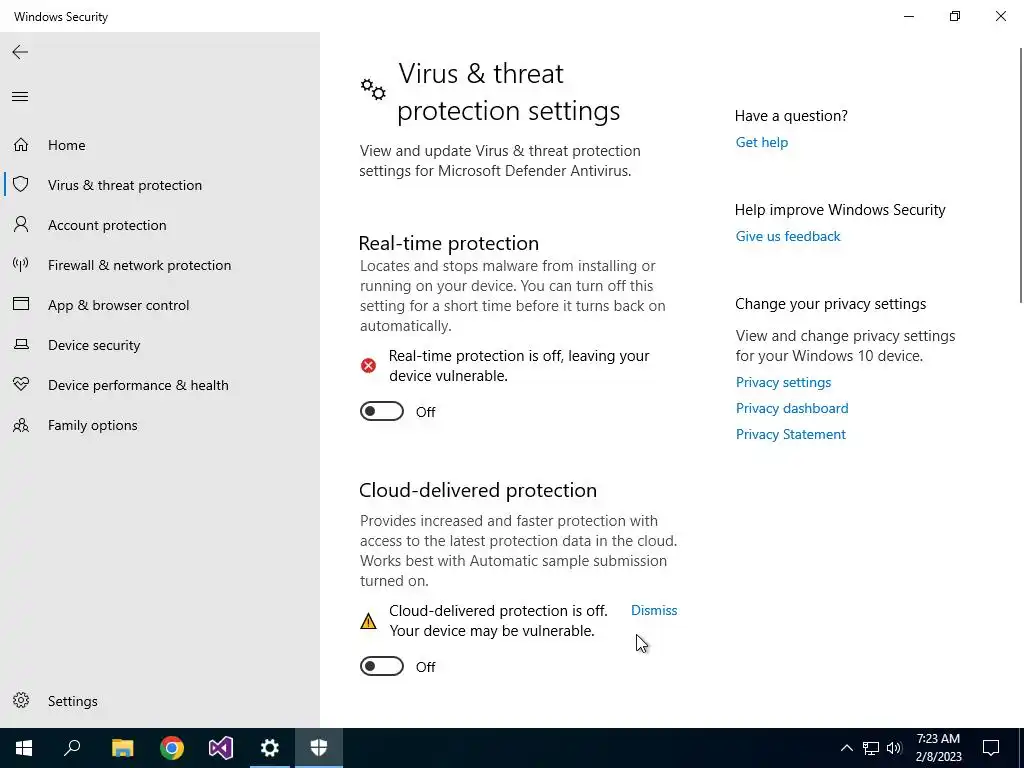The image size is (1024, 768).
Task: Click the Settings gear icon in sidebar
Action: (x=21, y=700)
